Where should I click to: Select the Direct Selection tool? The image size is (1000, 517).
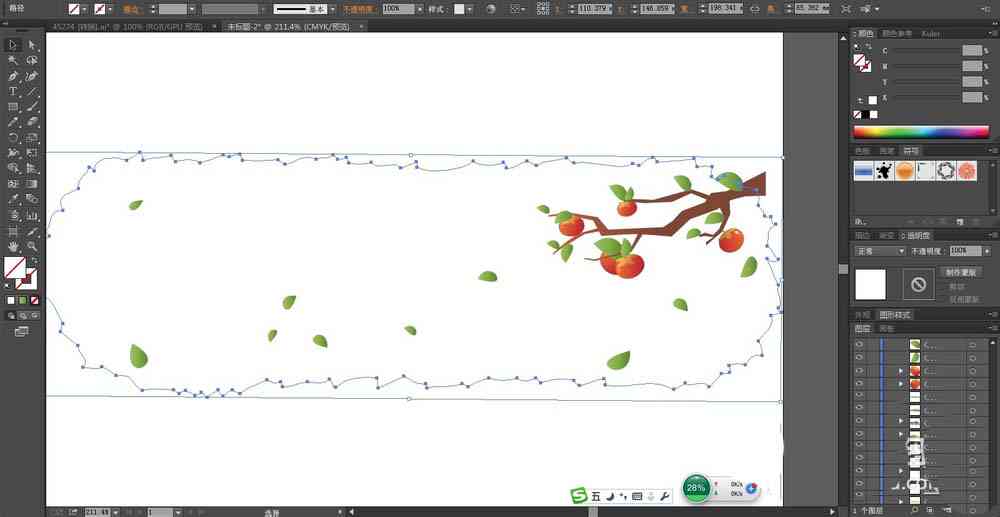pos(32,45)
